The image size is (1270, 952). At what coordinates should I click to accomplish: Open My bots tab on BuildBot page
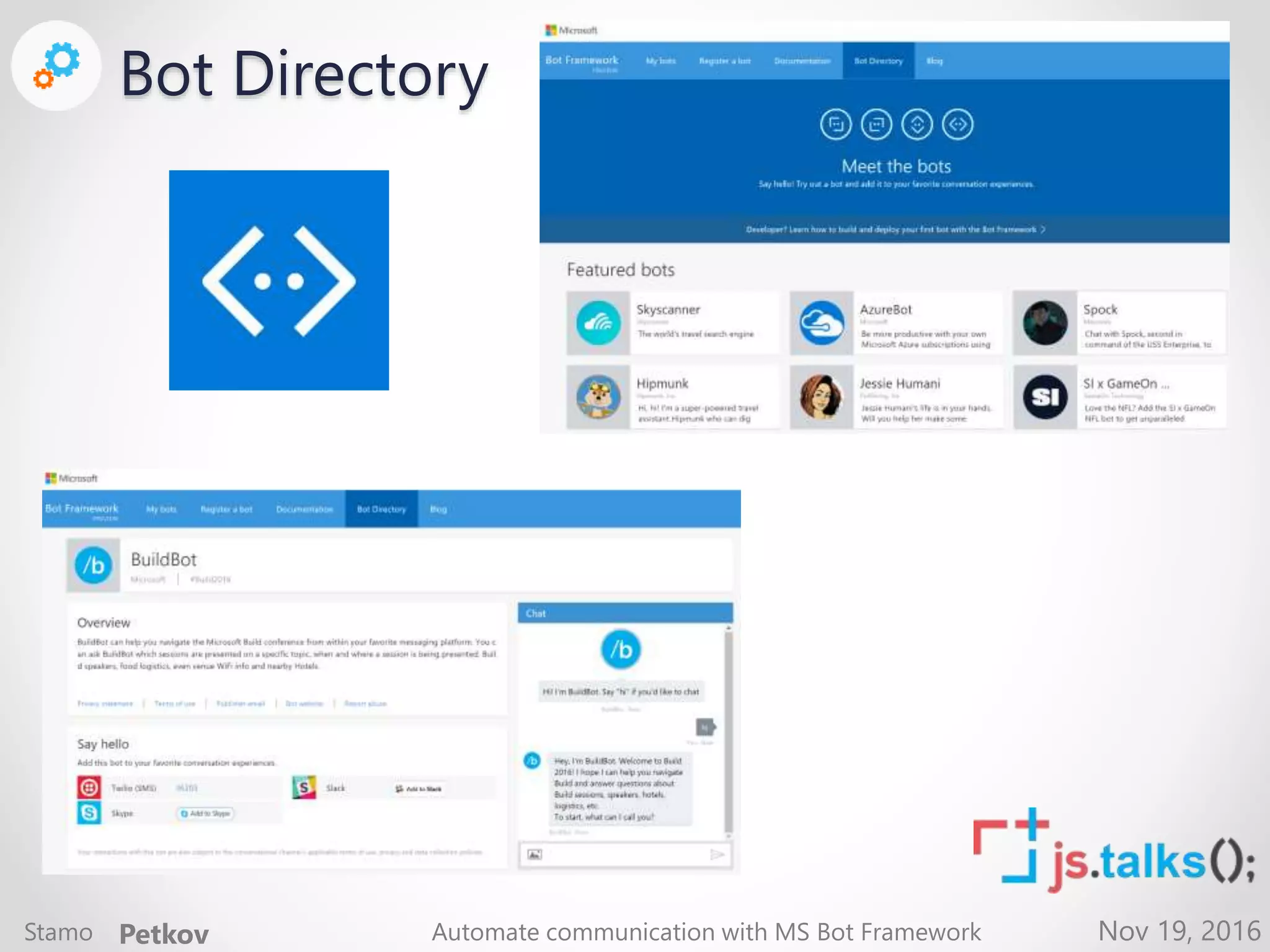click(x=161, y=509)
